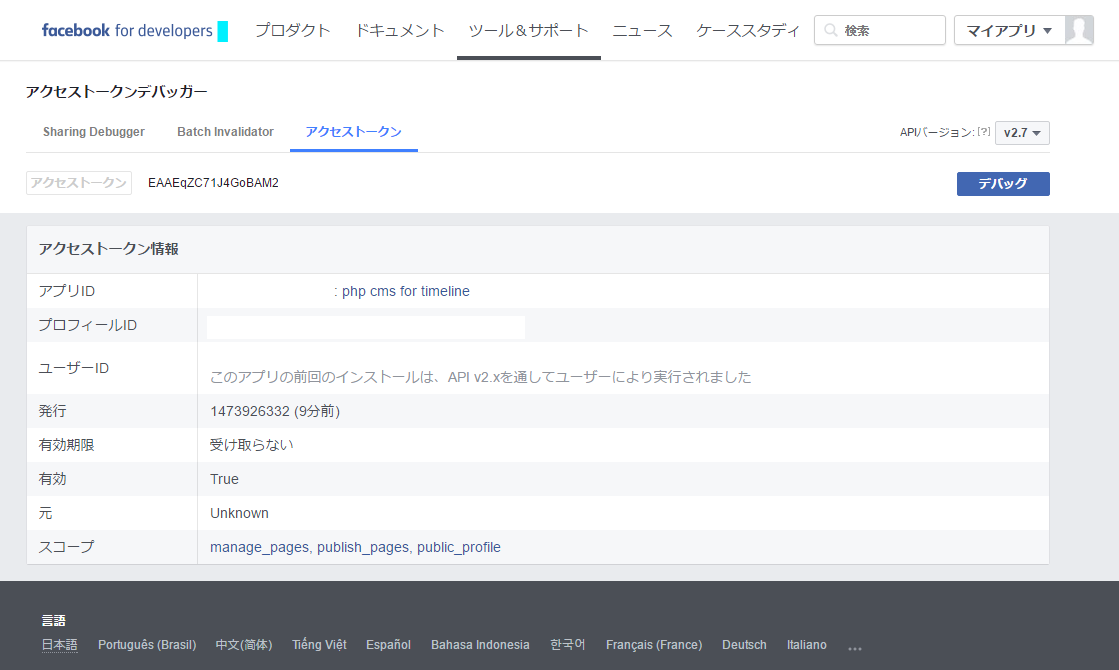Select 日本語 language
The image size is (1119, 670).
coord(59,645)
